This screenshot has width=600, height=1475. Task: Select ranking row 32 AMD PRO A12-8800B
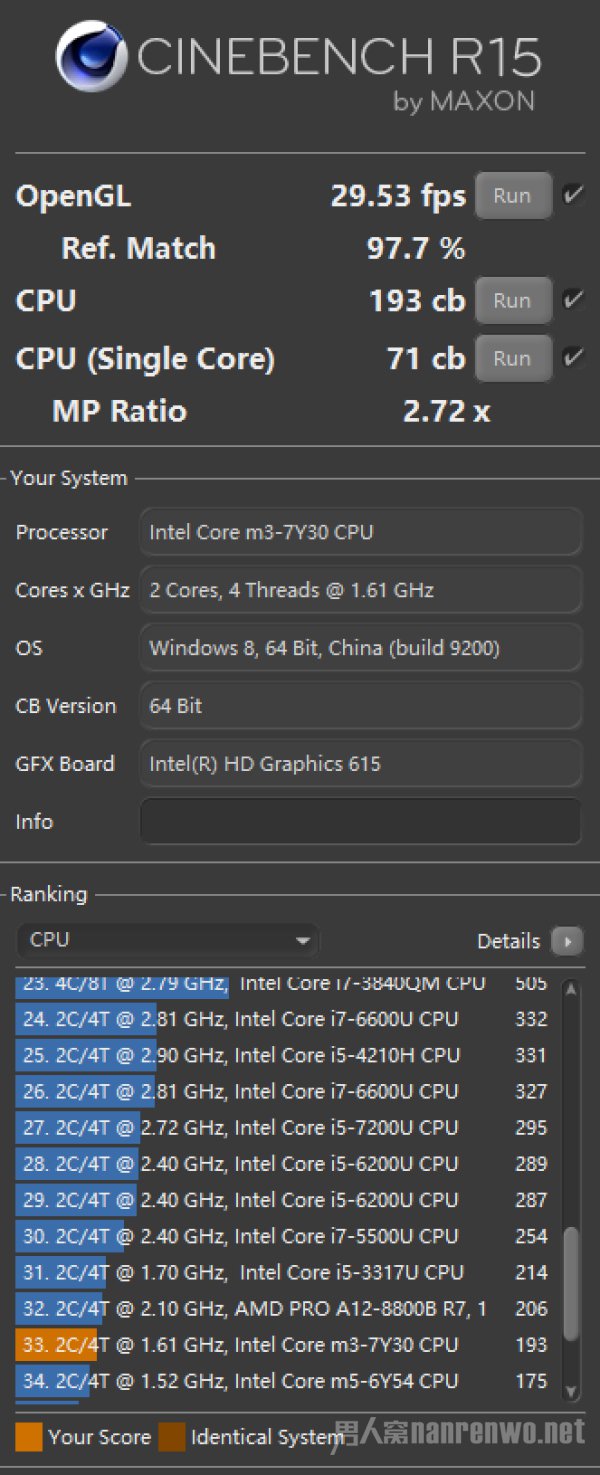[x=285, y=1308]
